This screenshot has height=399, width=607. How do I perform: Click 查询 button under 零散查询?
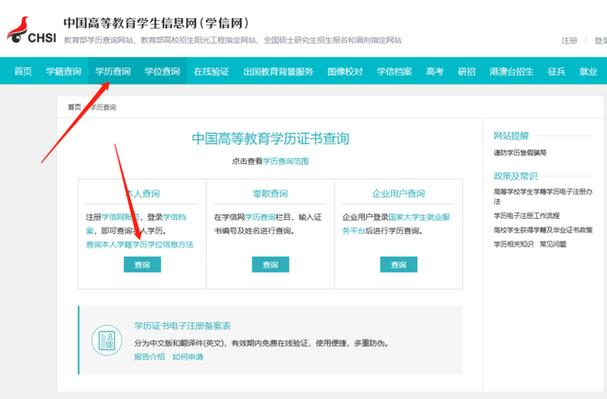270,264
